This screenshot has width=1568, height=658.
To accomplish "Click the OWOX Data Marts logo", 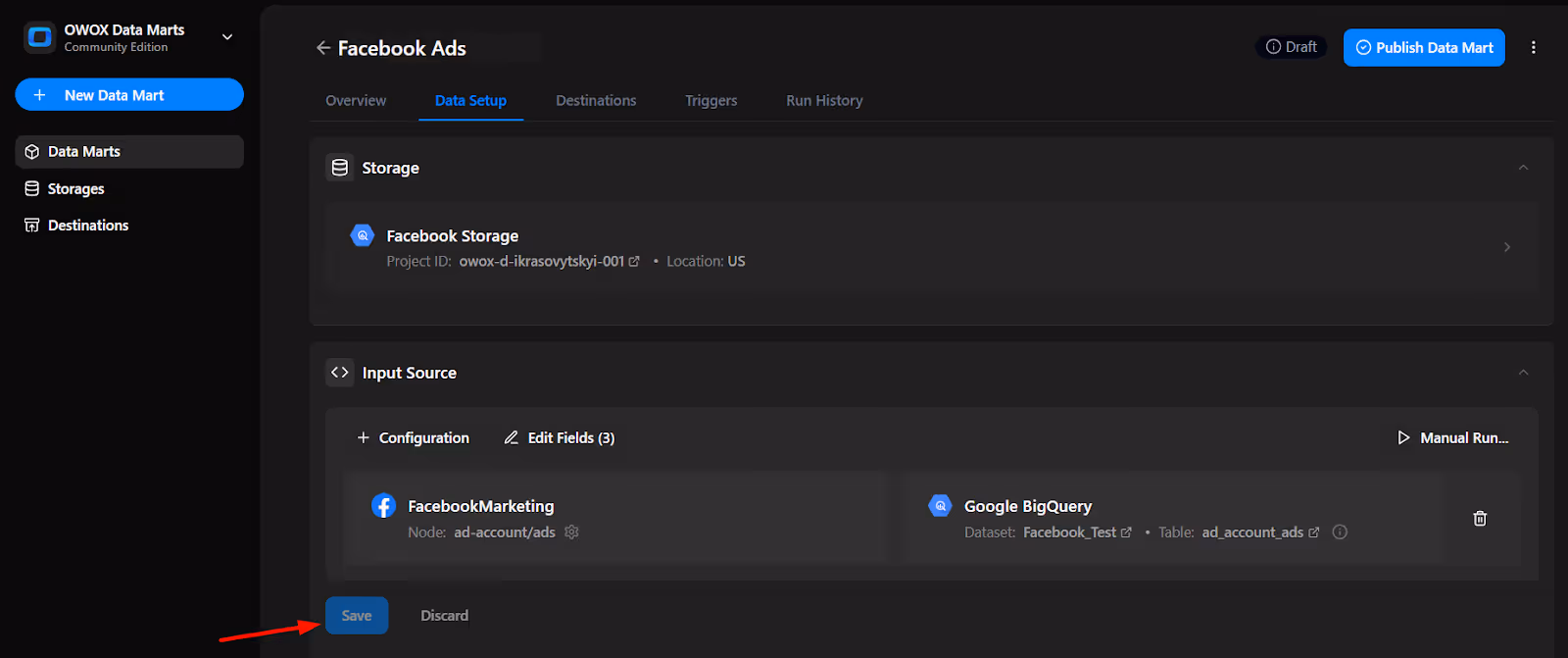I will point(39,37).
